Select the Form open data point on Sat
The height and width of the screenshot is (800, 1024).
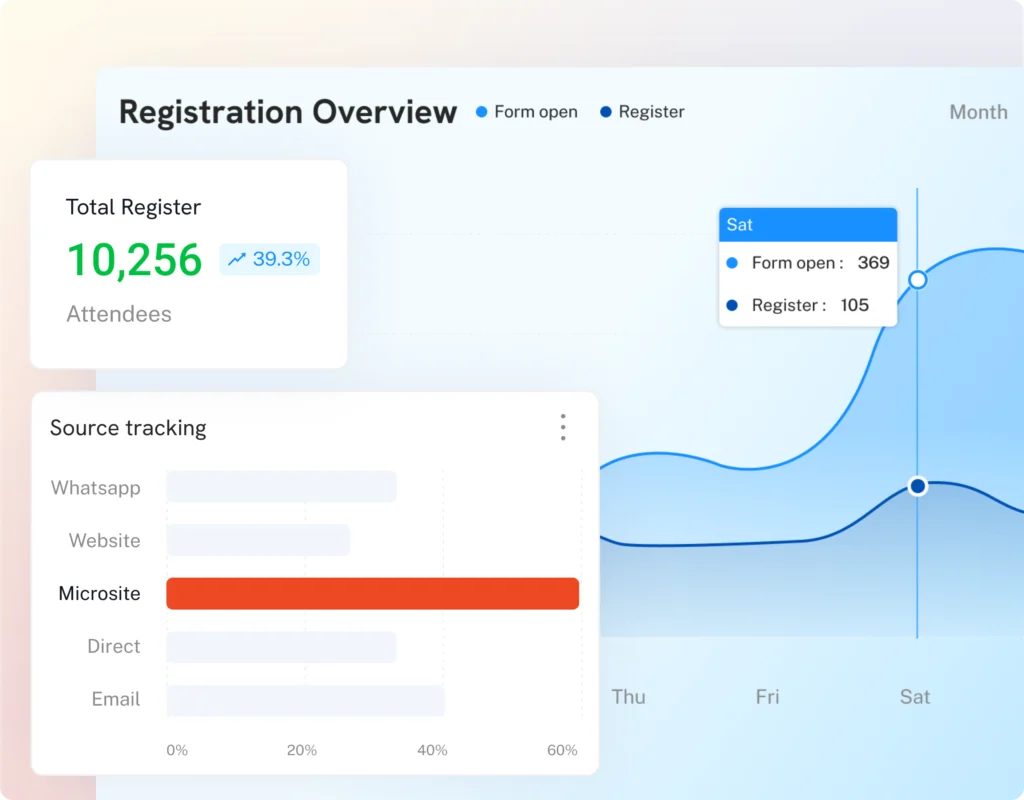(918, 280)
